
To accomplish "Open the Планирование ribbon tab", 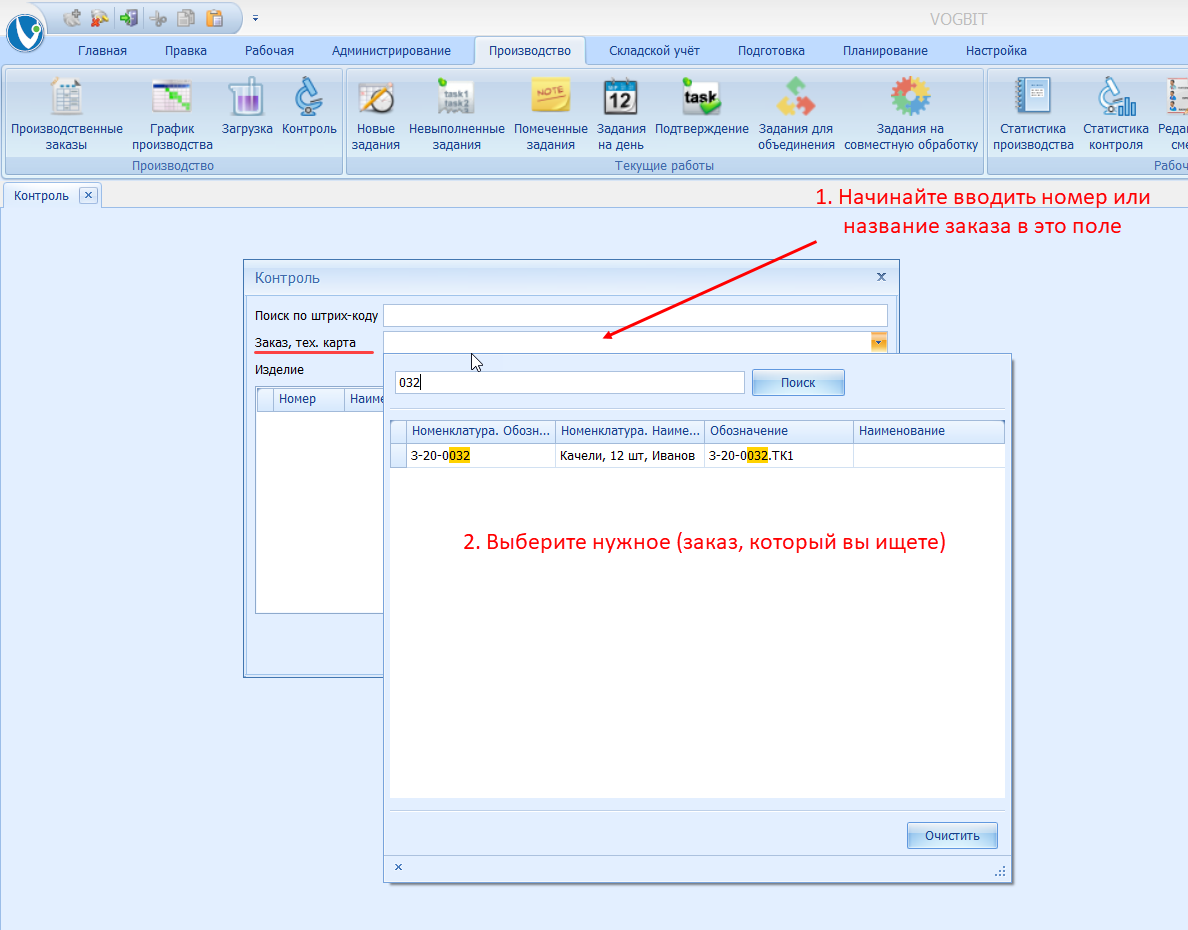I will click(x=884, y=51).
